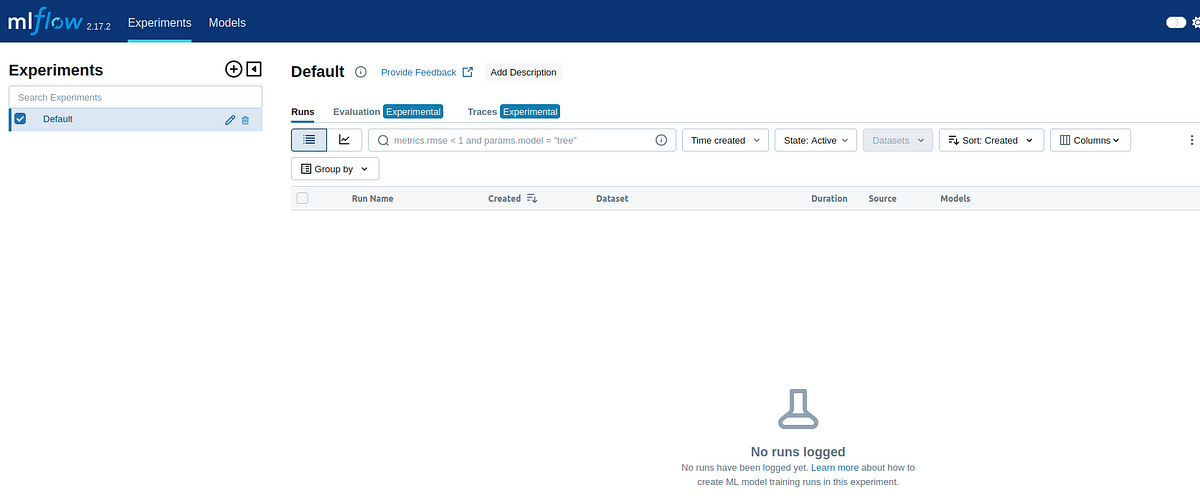This screenshot has height=501, width=1200.
Task: Click the empty-state flask icon
Action: (x=797, y=411)
